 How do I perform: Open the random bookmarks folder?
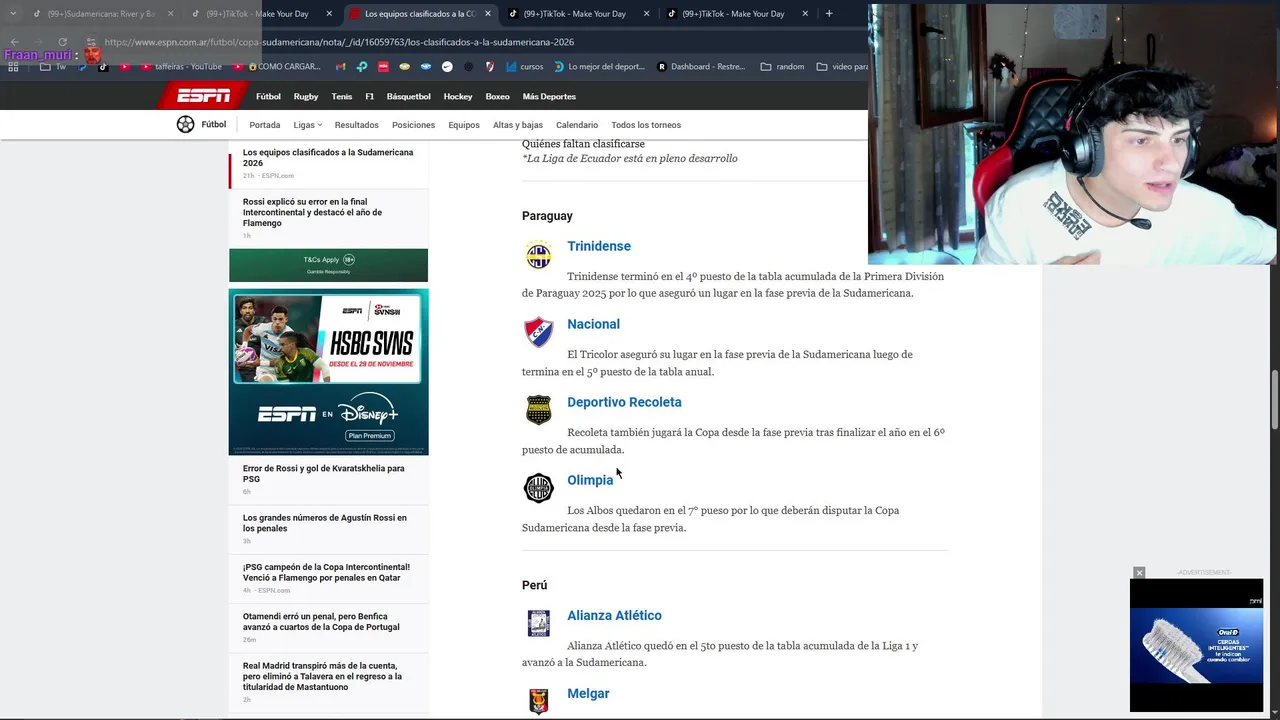(x=782, y=67)
